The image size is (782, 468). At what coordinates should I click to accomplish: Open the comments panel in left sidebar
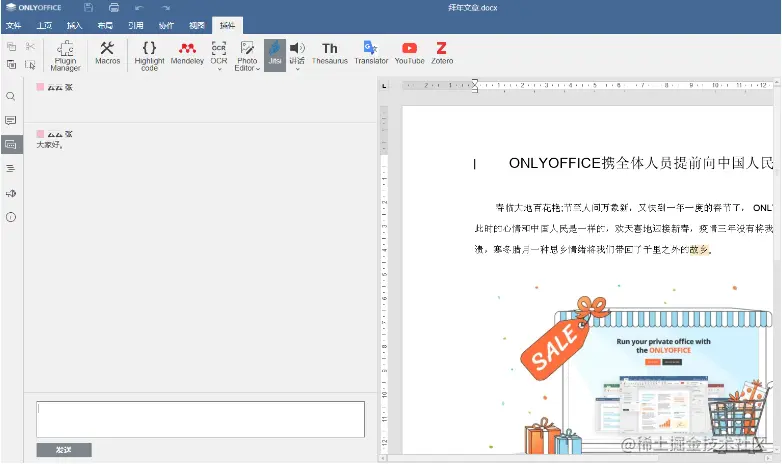(10, 120)
